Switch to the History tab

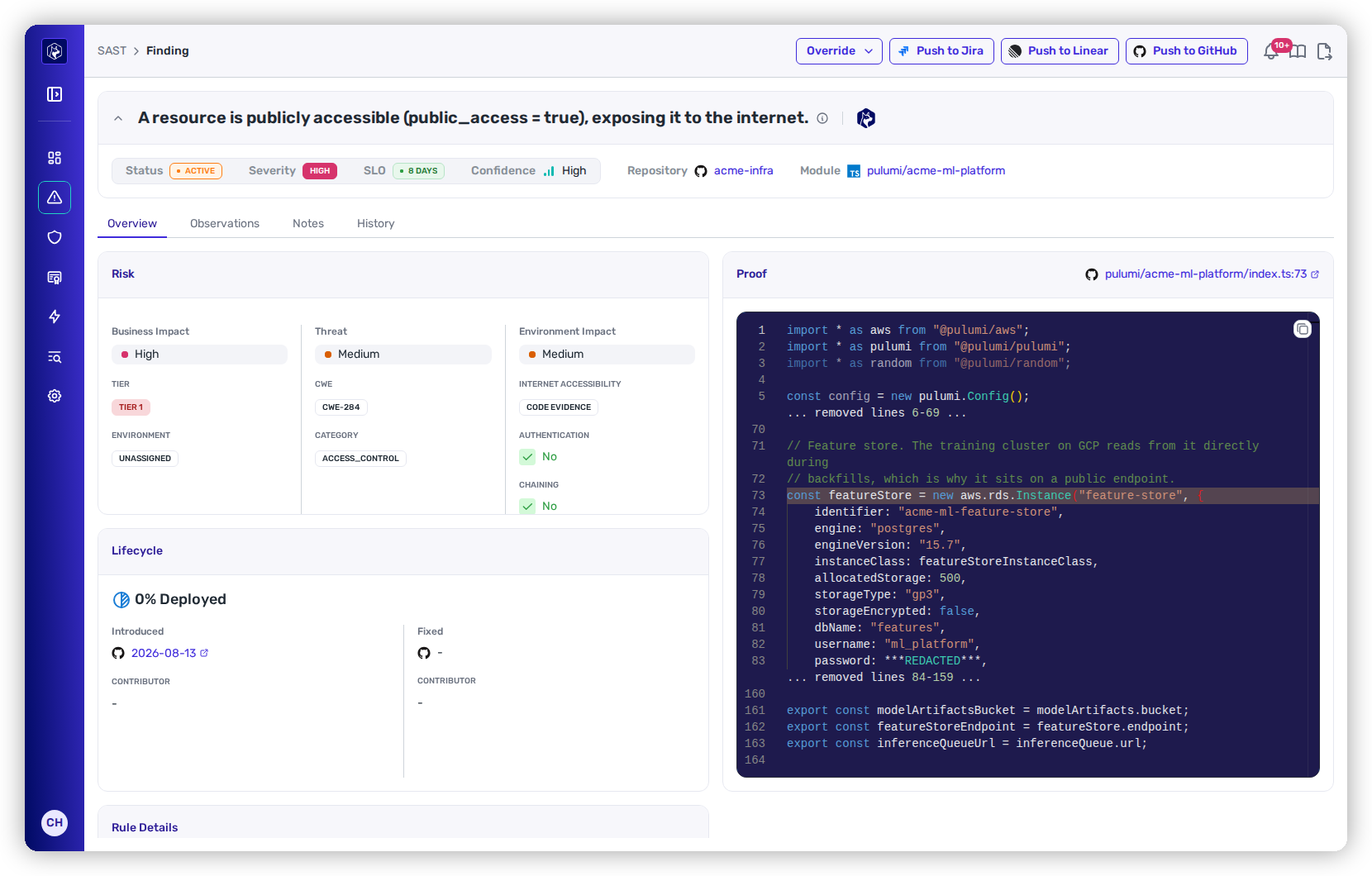376,223
